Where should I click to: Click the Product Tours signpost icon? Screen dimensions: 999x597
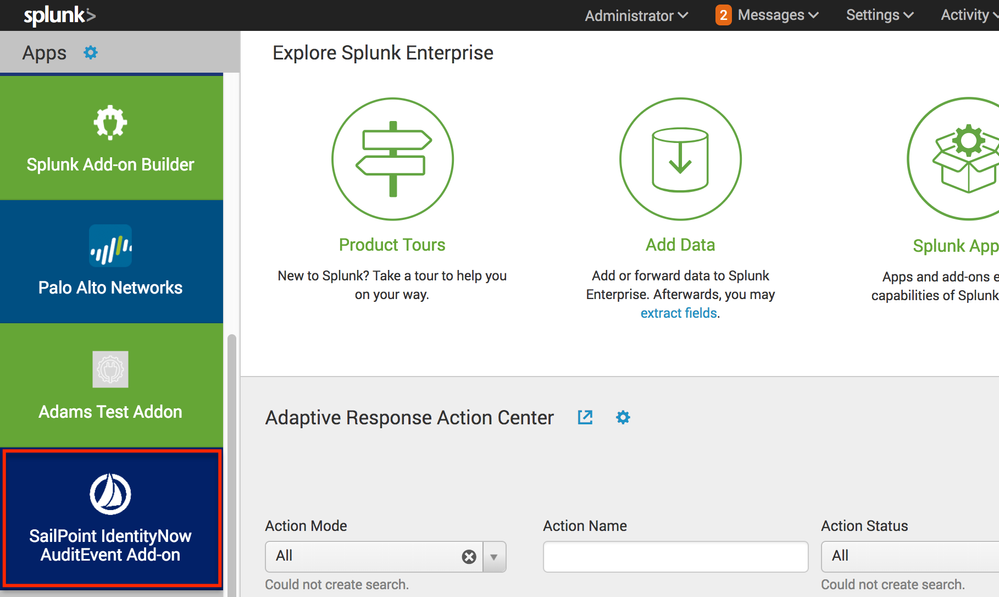pyautogui.click(x=392, y=159)
